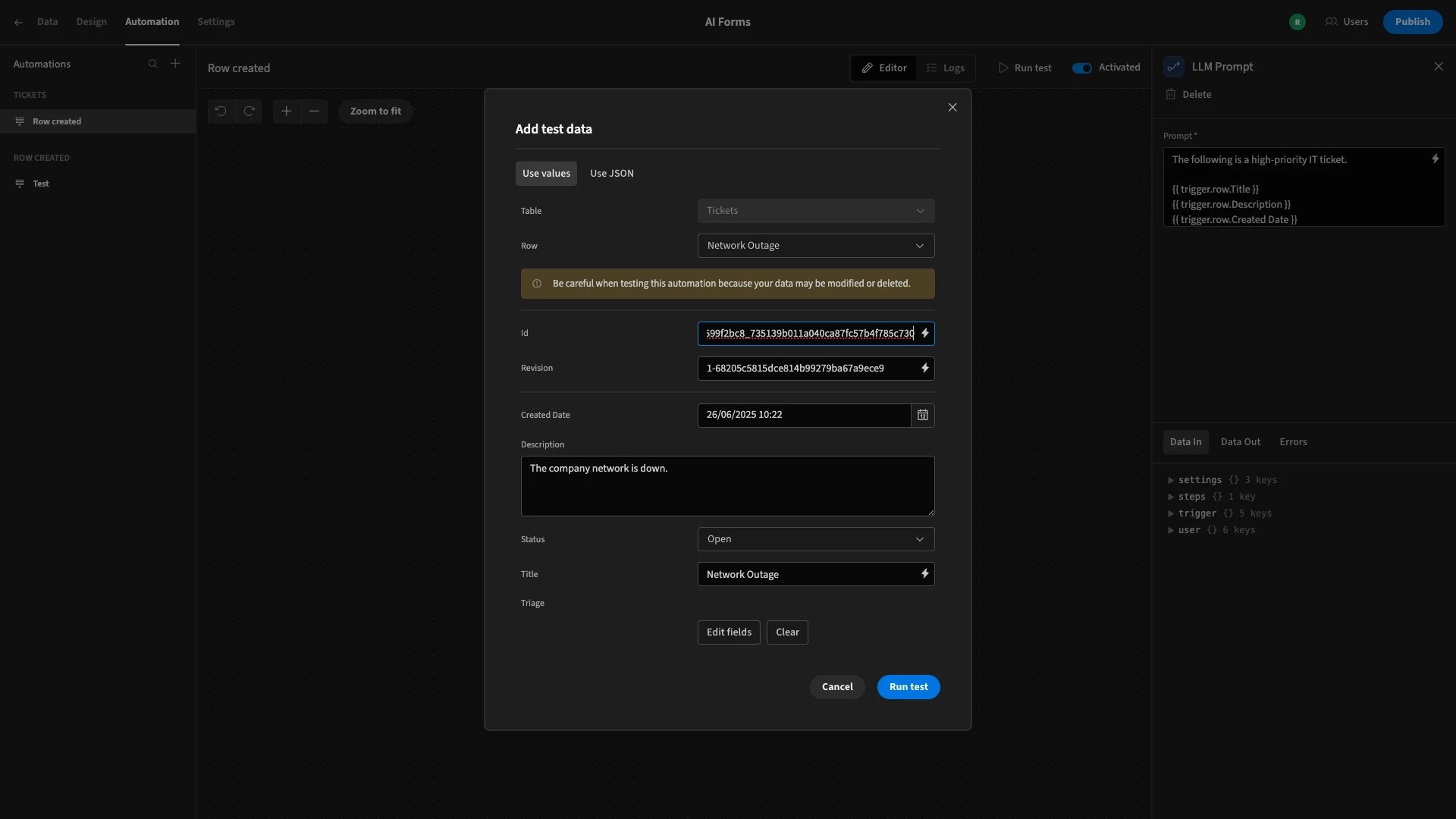Click the Edit fields button
This screenshot has height=819, width=1456.
(729, 632)
